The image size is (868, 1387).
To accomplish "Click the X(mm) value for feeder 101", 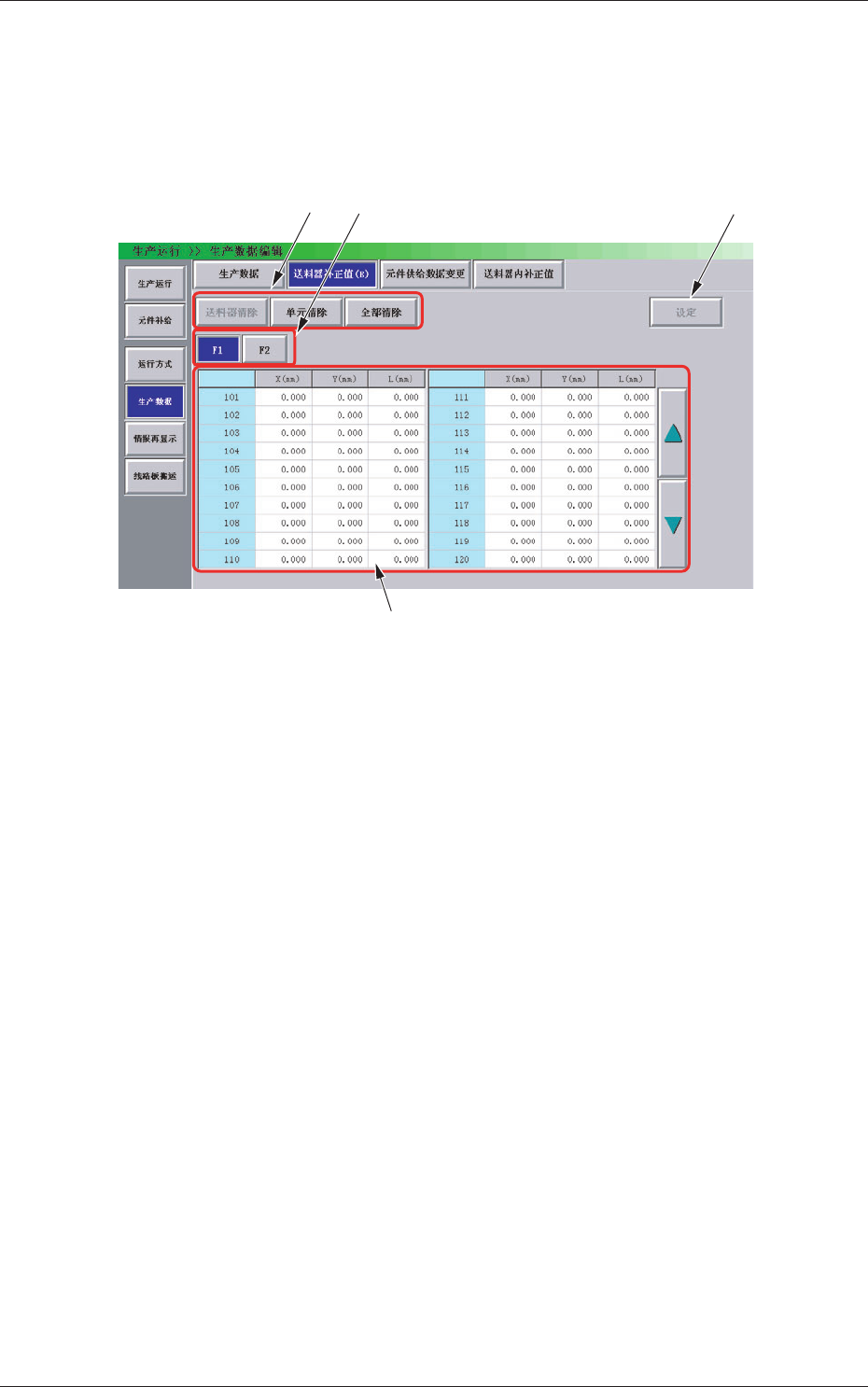I will (x=284, y=398).
